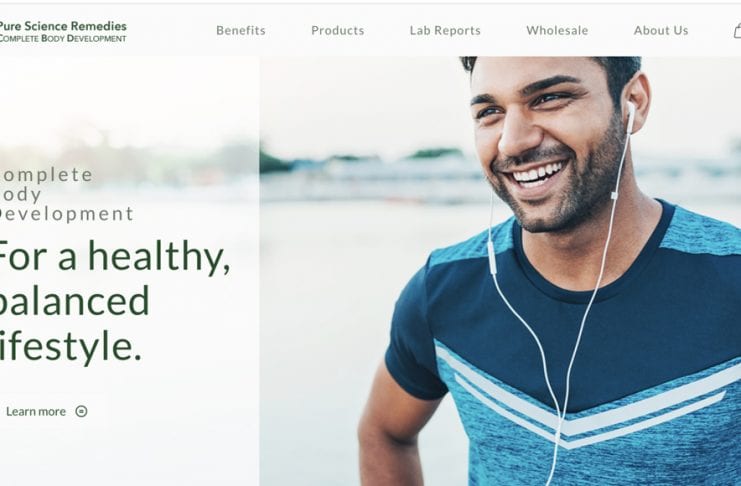
Task: Click the word 'balanced' in the headline
Action: coord(74,301)
